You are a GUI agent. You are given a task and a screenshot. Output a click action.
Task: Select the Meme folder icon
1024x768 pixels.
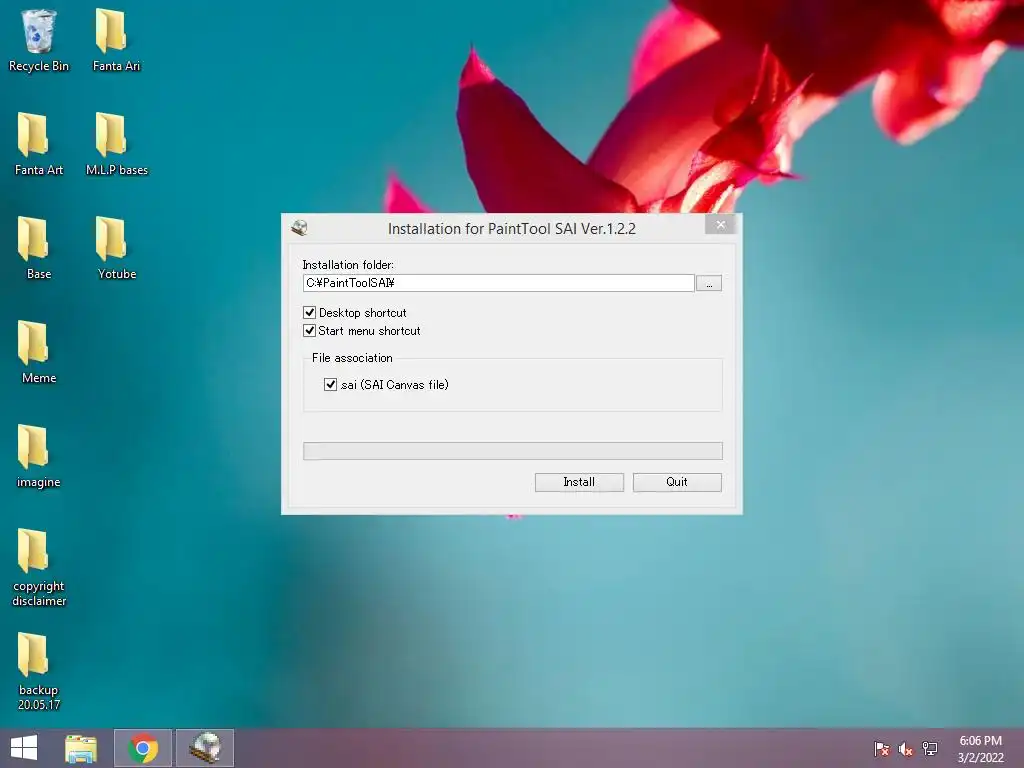(x=39, y=352)
